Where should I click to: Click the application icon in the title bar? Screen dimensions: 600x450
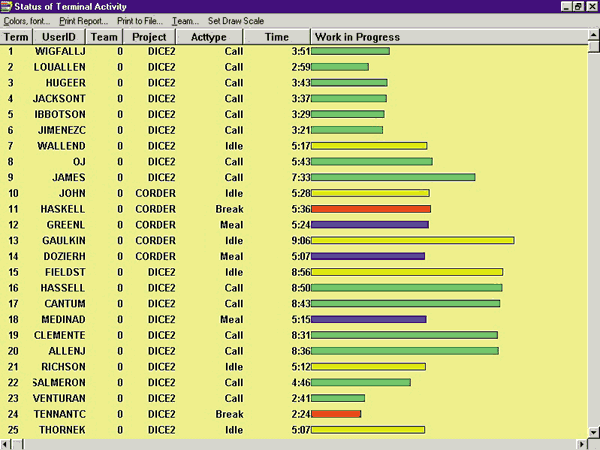pos(7,7)
